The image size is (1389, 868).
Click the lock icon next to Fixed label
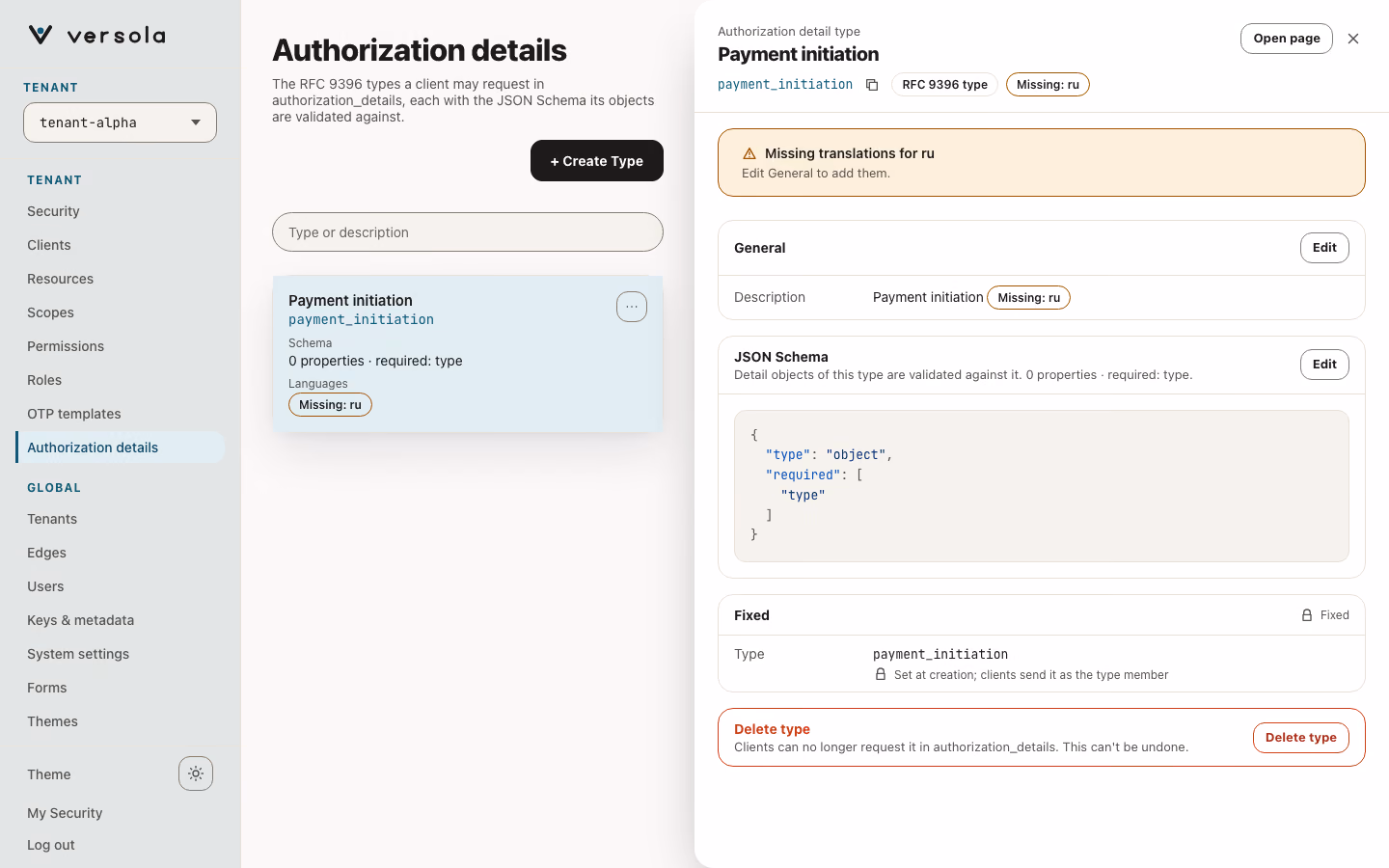1307,615
